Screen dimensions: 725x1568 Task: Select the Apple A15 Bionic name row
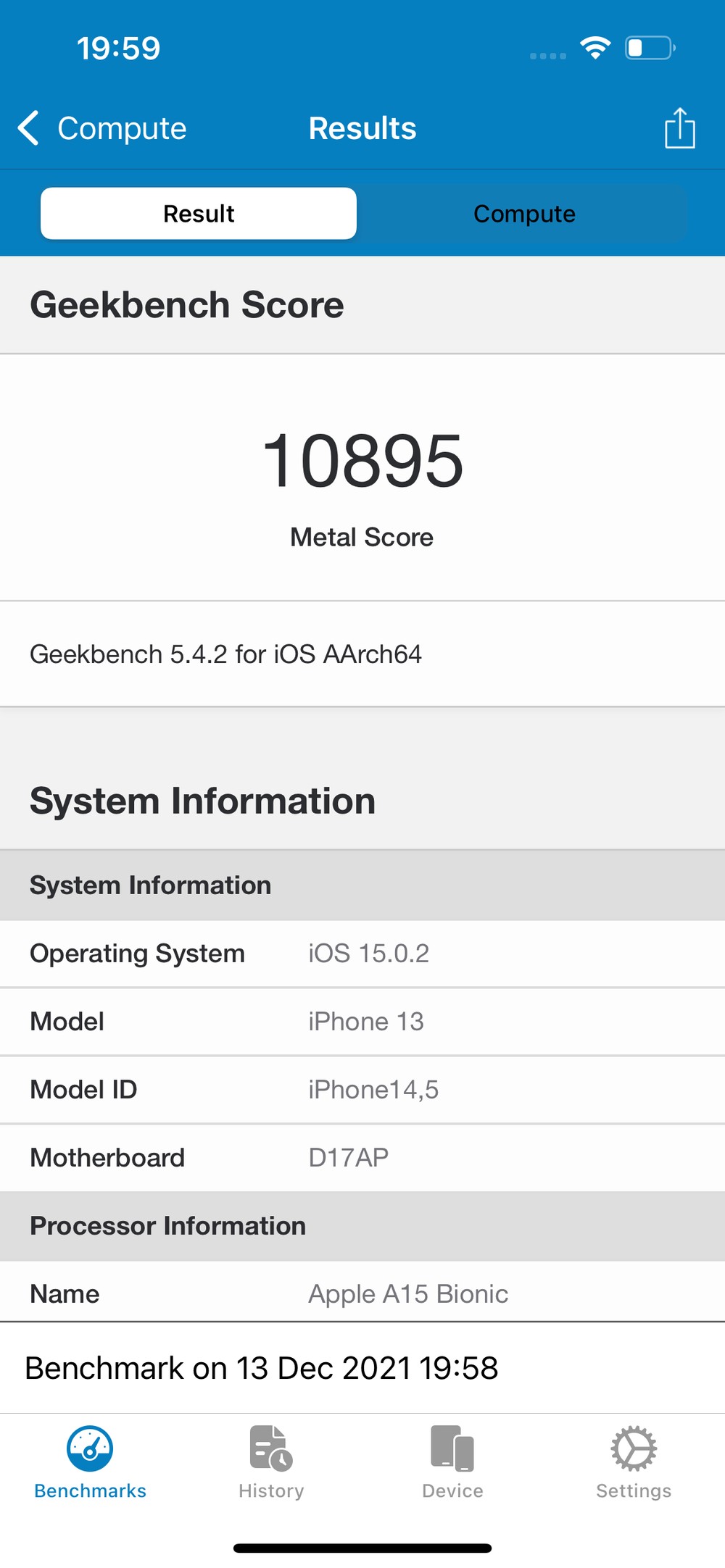(x=362, y=1294)
